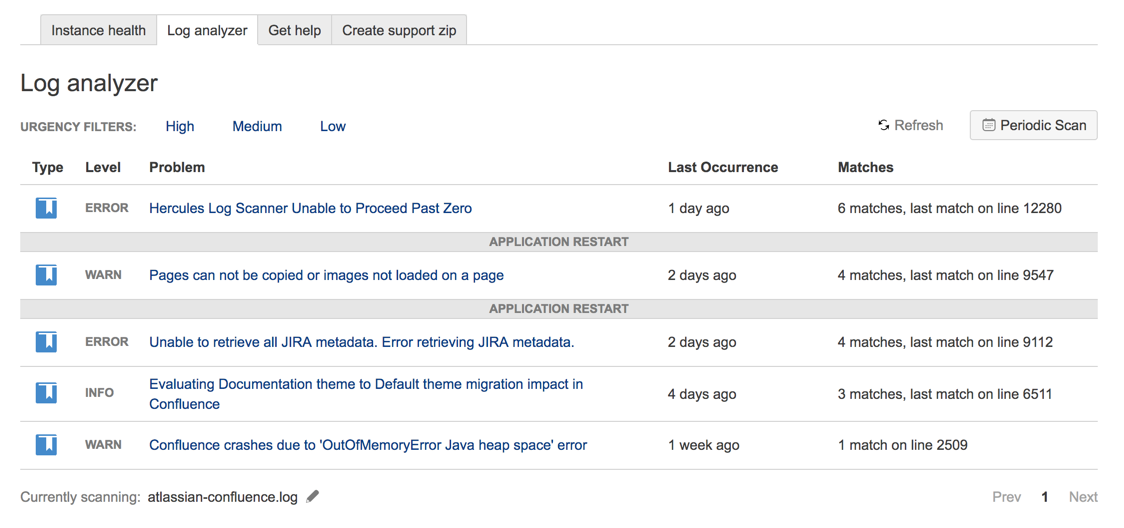This screenshot has width=1124, height=528.
Task: Click the INFO level label
Action: point(99,393)
